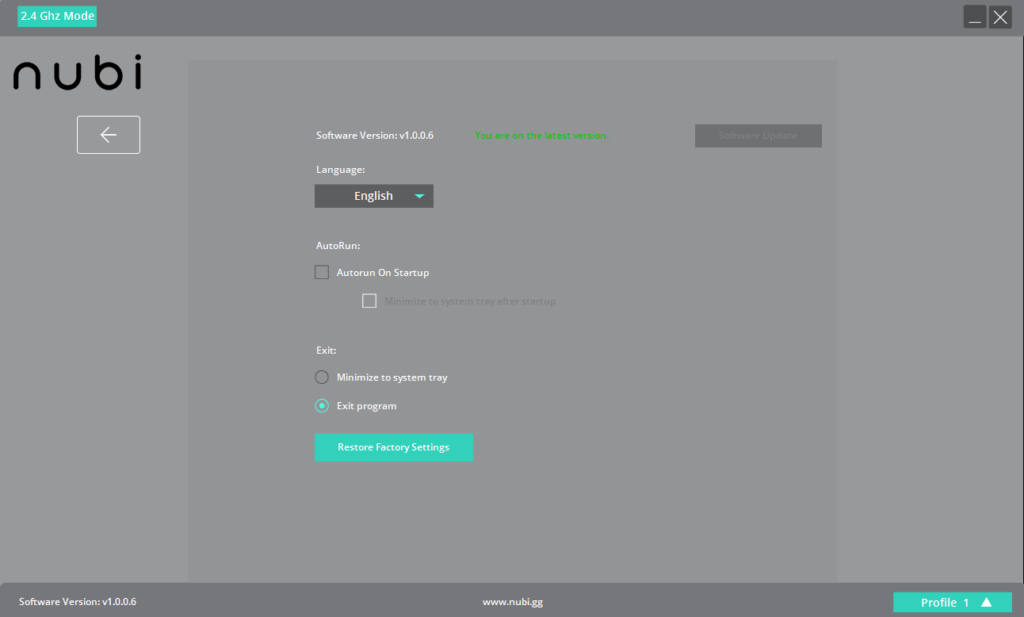Click the nubi logo
This screenshot has width=1024, height=617.
(x=77, y=72)
